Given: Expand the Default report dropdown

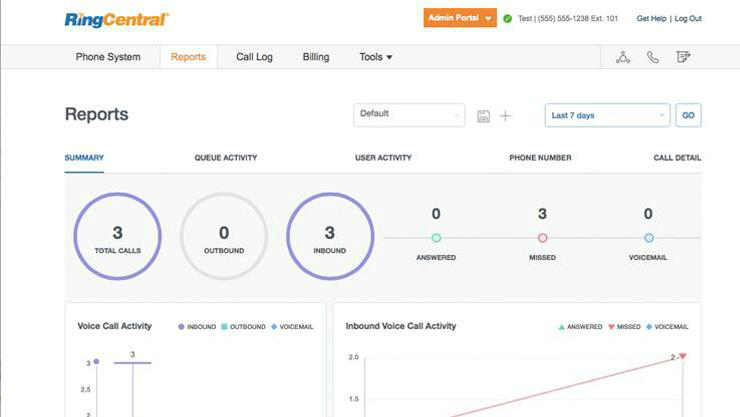Looking at the screenshot, I should point(409,114).
